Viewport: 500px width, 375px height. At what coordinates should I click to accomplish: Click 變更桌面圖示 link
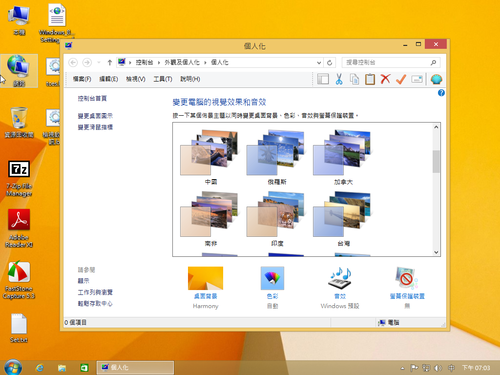coord(95,116)
